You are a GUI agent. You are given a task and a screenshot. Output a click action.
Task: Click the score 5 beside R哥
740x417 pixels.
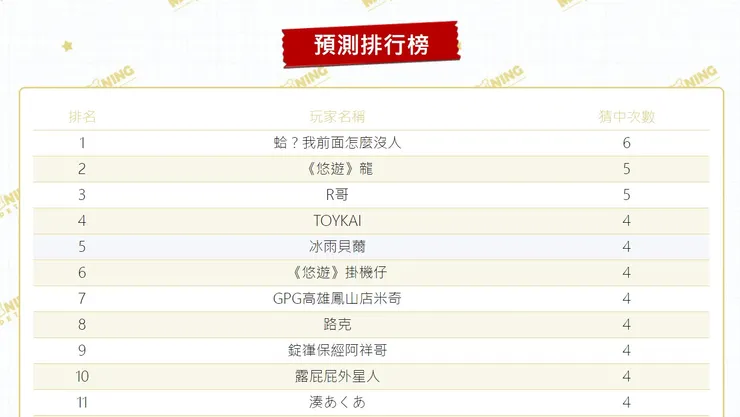pyautogui.click(x=626, y=195)
